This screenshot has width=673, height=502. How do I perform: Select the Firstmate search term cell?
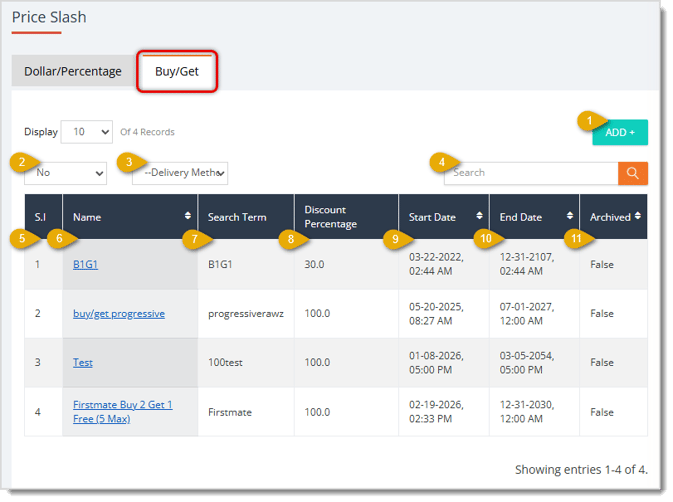[x=246, y=412]
